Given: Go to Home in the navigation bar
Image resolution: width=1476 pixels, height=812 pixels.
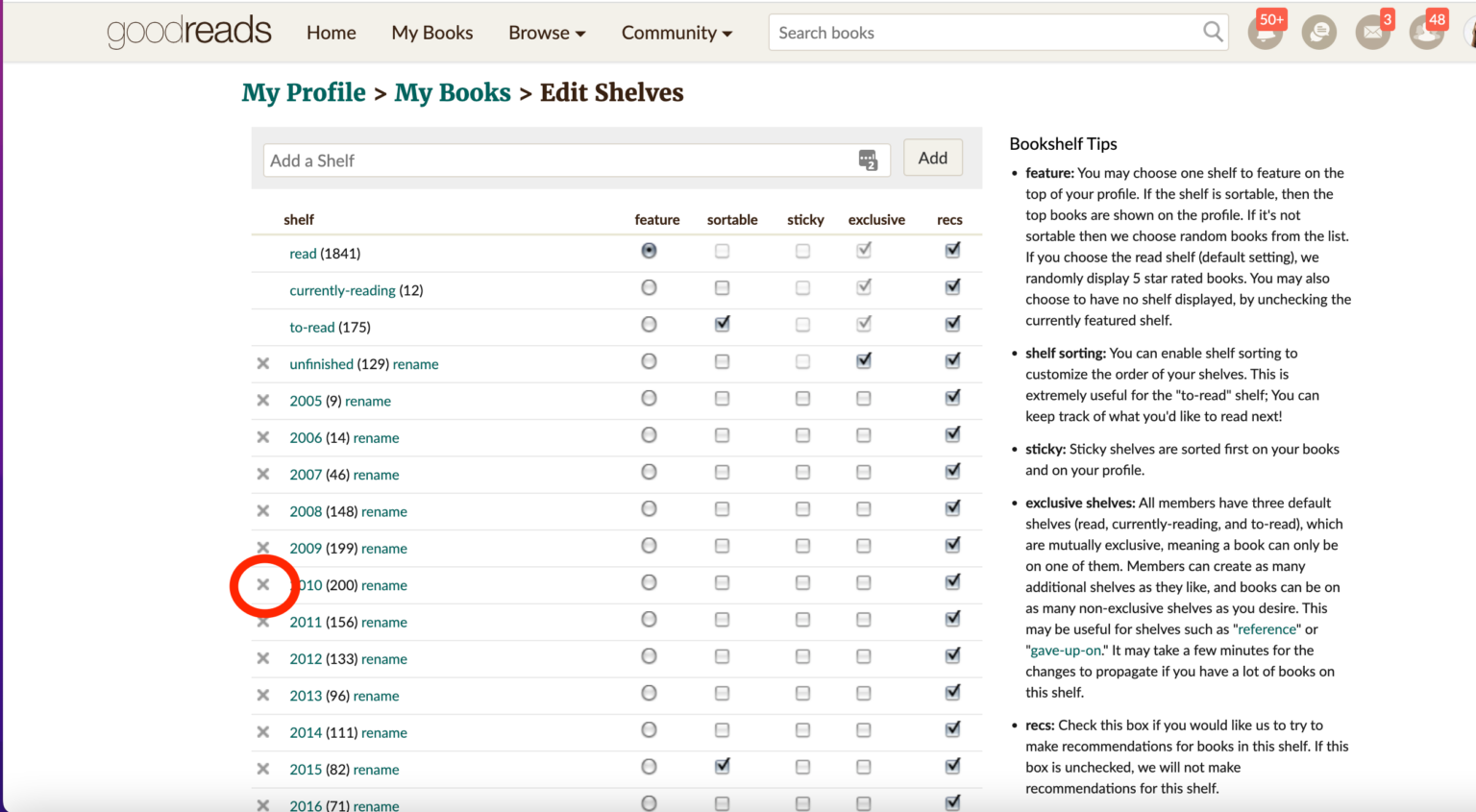Looking at the screenshot, I should (331, 32).
